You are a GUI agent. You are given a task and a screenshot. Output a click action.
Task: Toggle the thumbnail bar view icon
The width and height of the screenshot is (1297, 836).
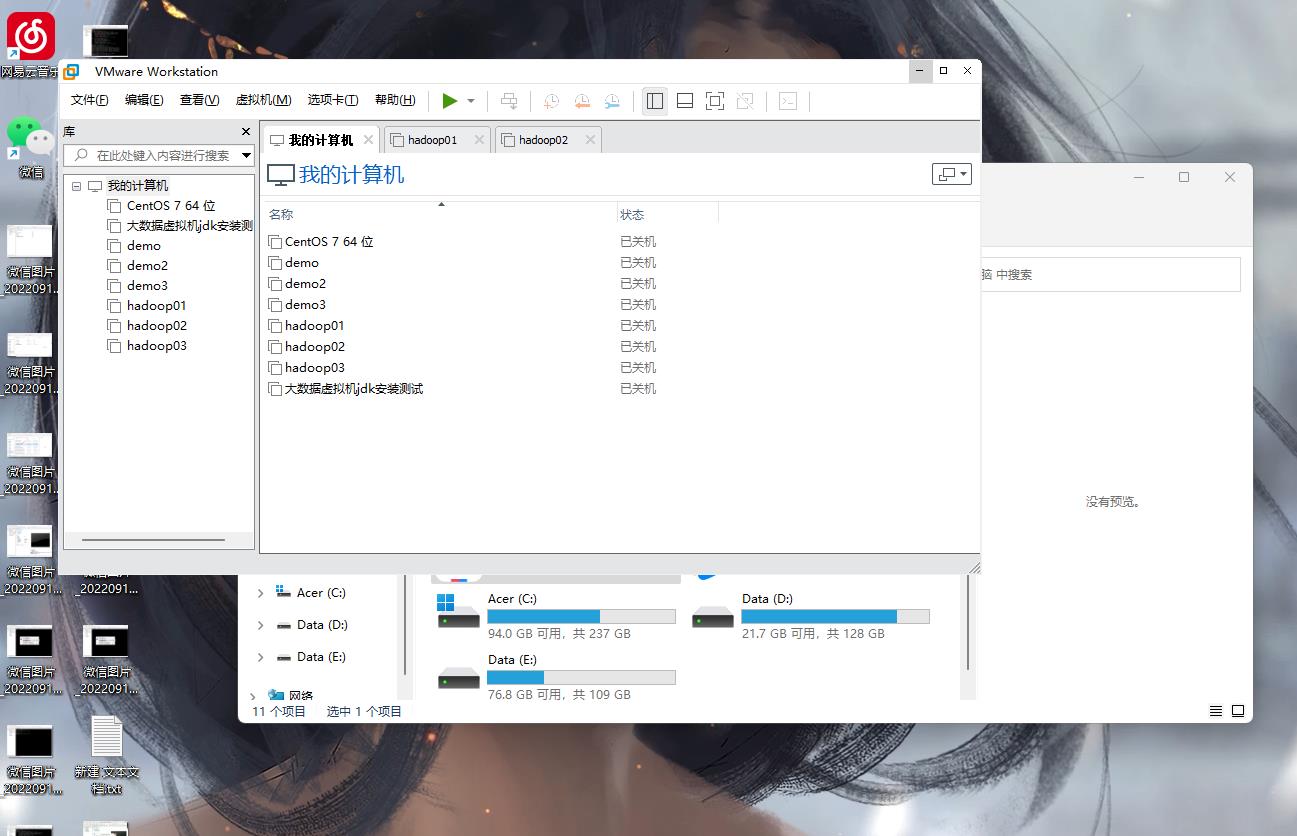(x=685, y=100)
